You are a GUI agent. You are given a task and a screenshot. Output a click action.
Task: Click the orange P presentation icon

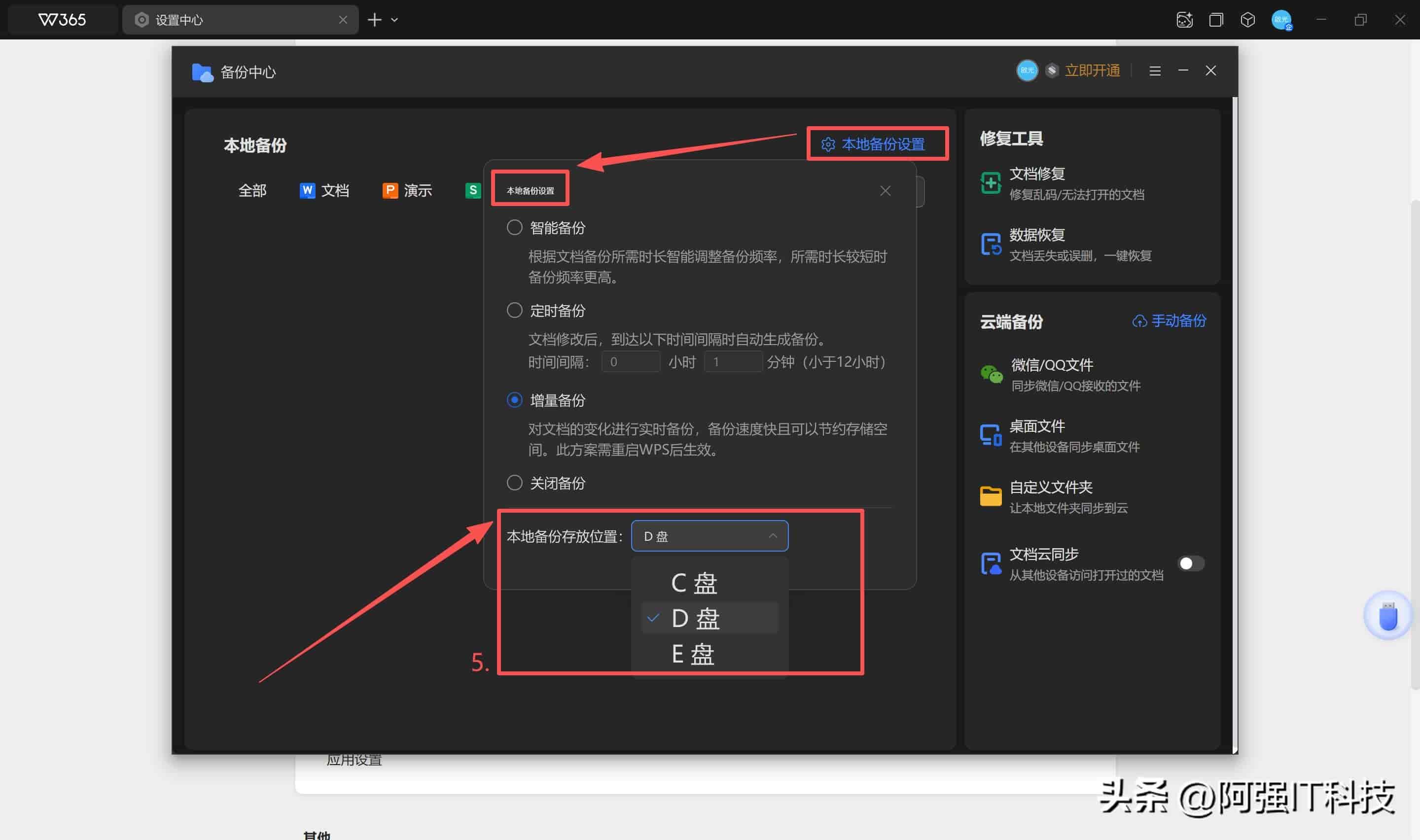point(390,191)
